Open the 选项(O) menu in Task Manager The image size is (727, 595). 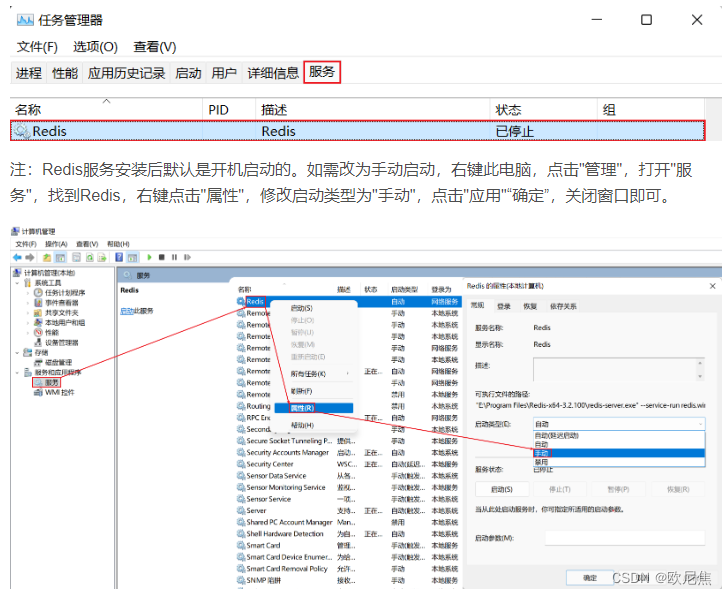tap(95, 47)
